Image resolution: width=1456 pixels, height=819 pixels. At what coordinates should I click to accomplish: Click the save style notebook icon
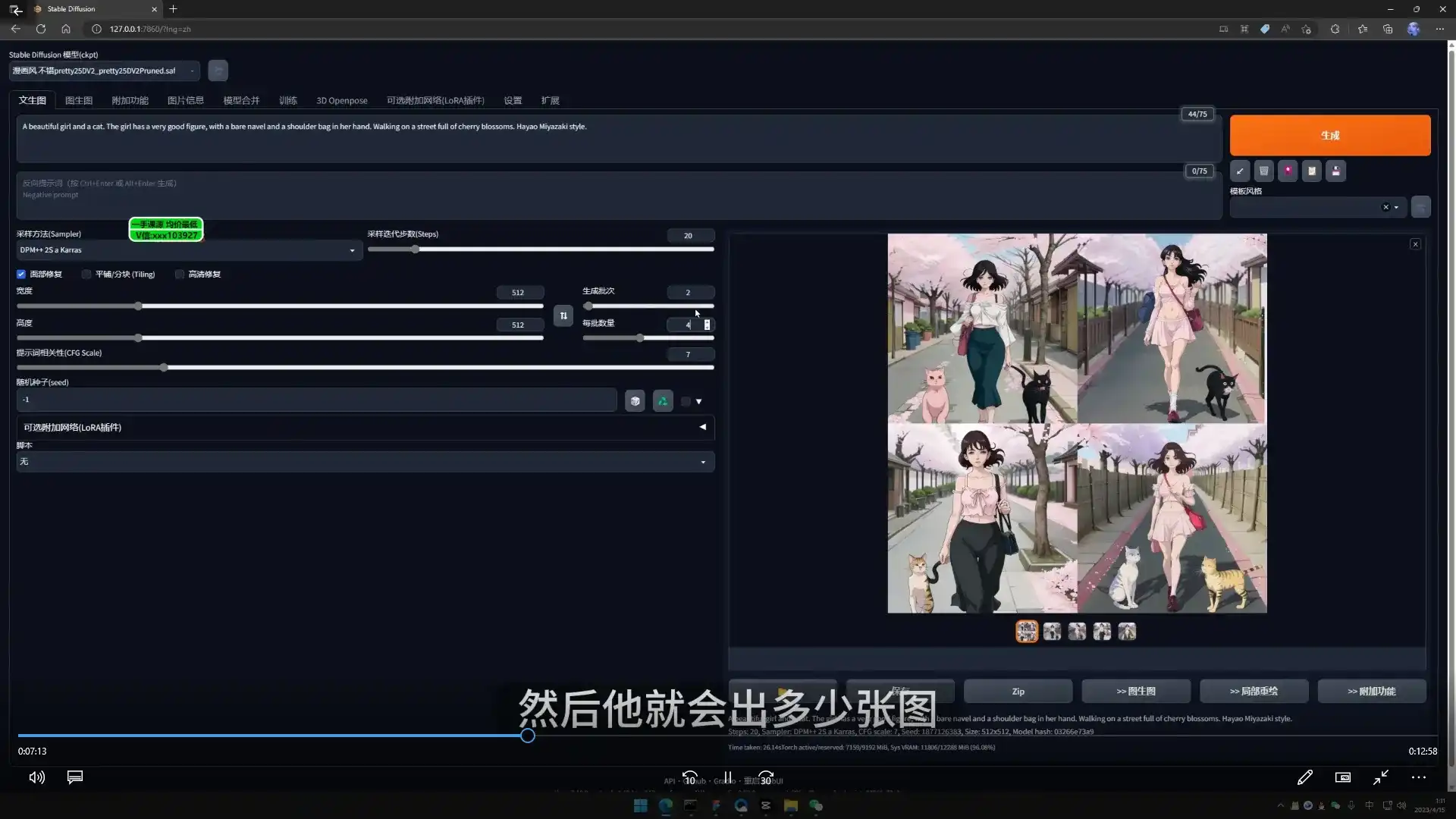coord(1311,171)
